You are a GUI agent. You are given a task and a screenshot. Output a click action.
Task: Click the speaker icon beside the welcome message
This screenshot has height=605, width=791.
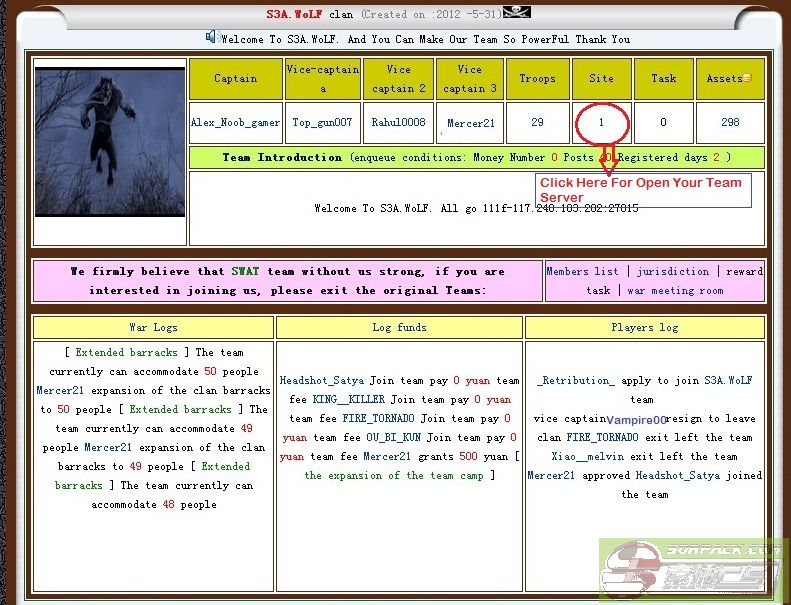point(212,37)
